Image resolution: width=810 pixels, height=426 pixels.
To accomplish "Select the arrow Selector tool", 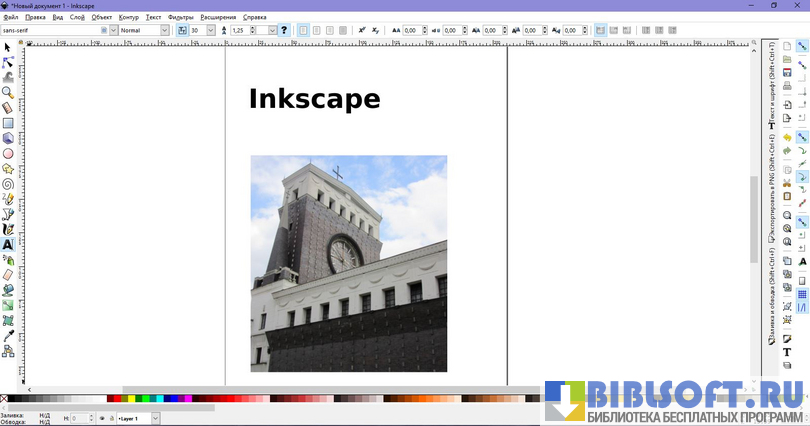I will [8, 47].
